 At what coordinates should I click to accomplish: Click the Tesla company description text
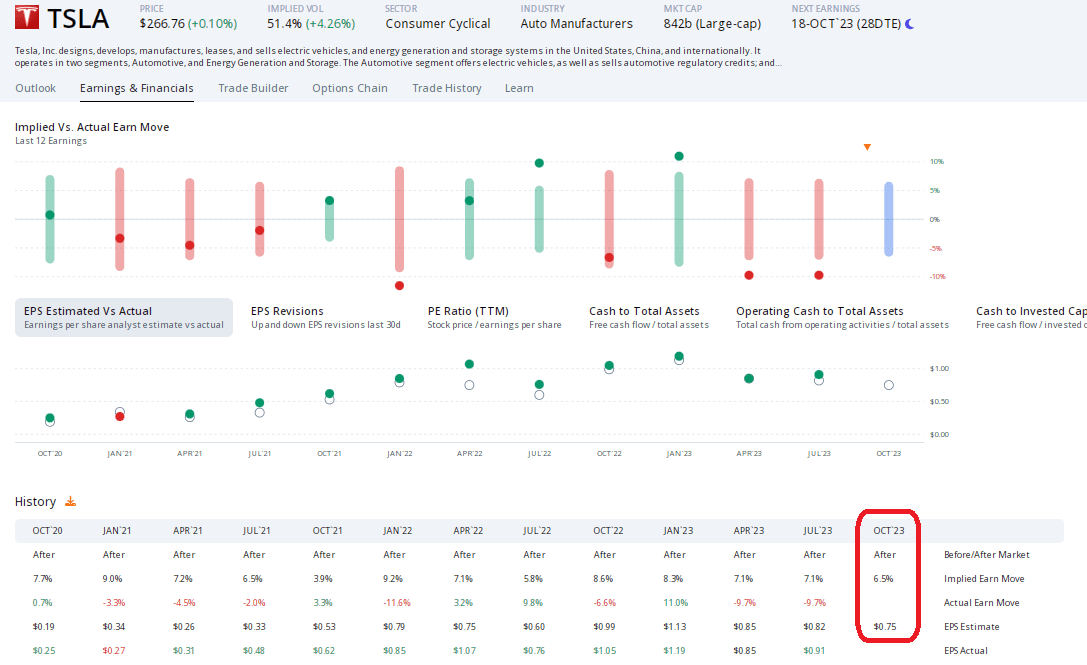[398, 57]
